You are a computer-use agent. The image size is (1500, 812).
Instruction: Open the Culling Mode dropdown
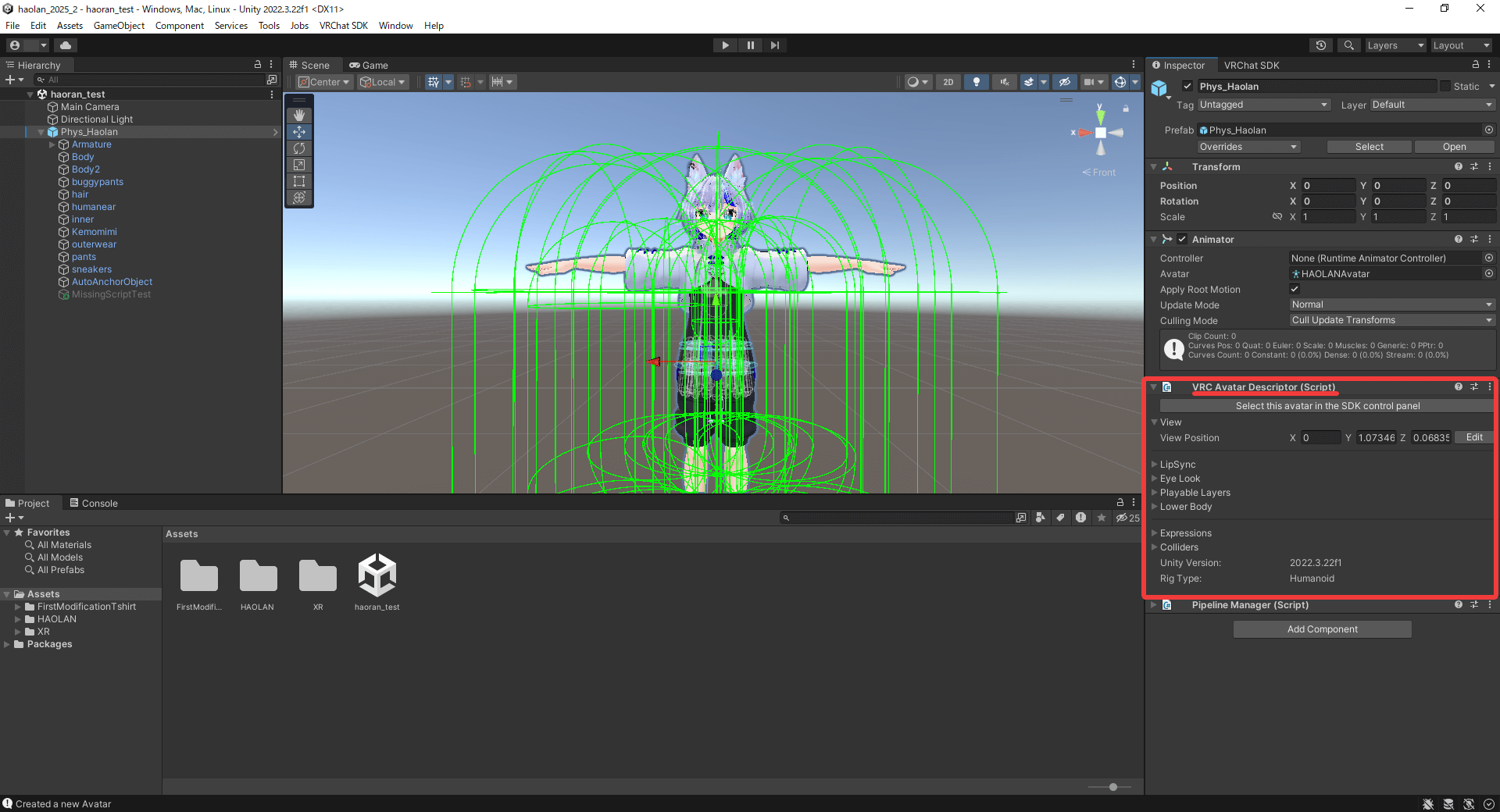pos(1391,320)
